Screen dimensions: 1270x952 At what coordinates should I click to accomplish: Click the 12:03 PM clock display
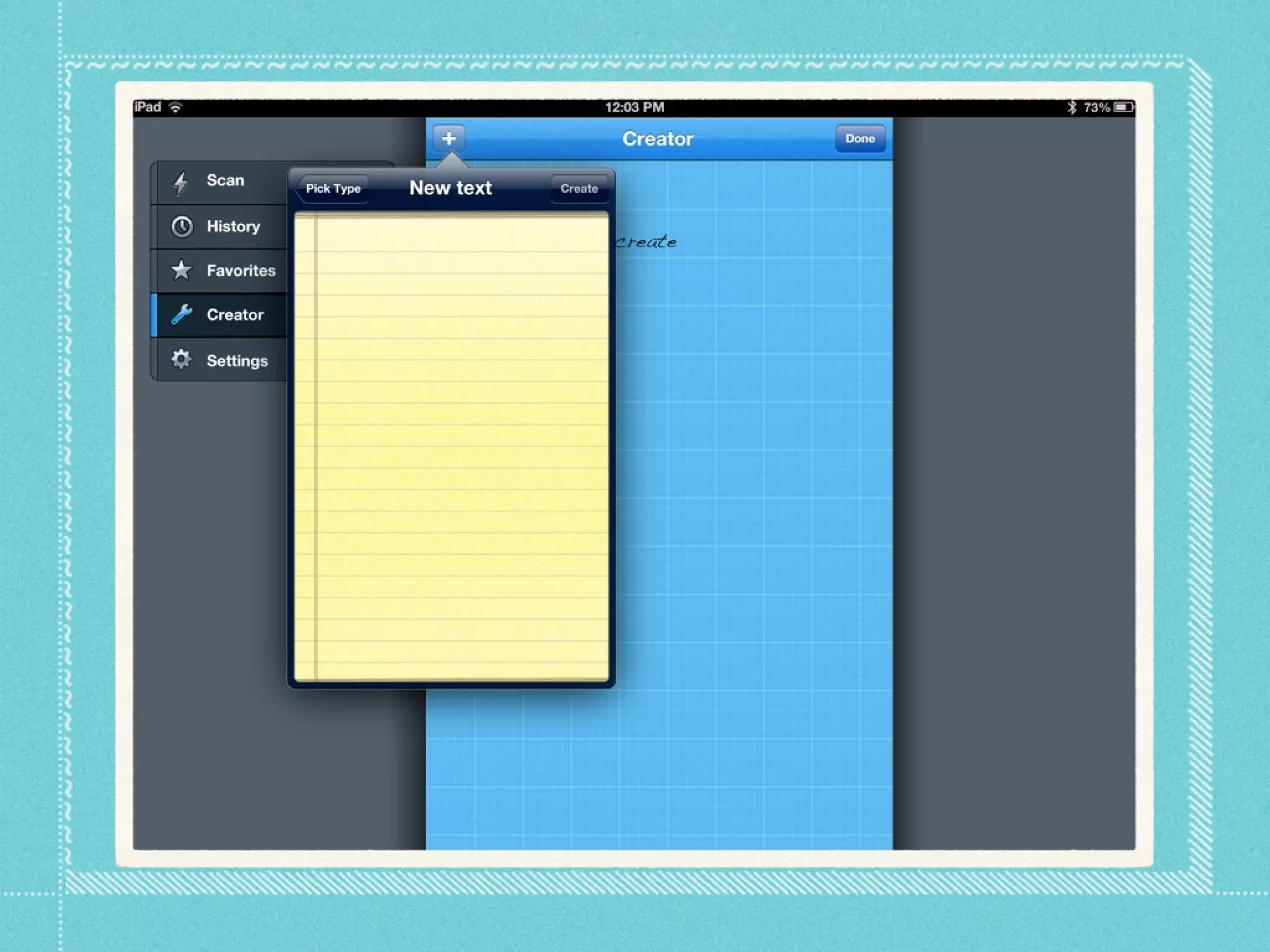[x=634, y=107]
